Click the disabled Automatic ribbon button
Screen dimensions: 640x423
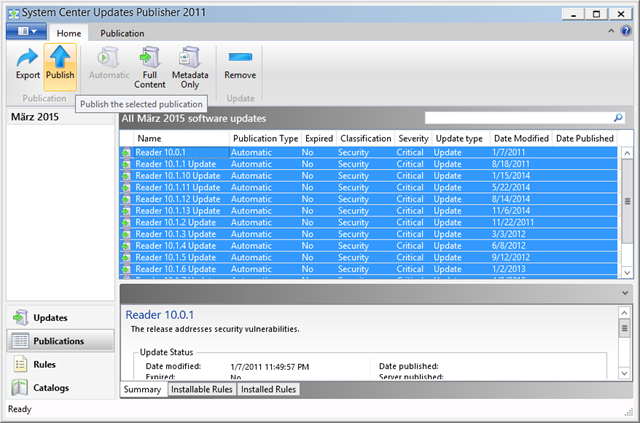coord(109,65)
